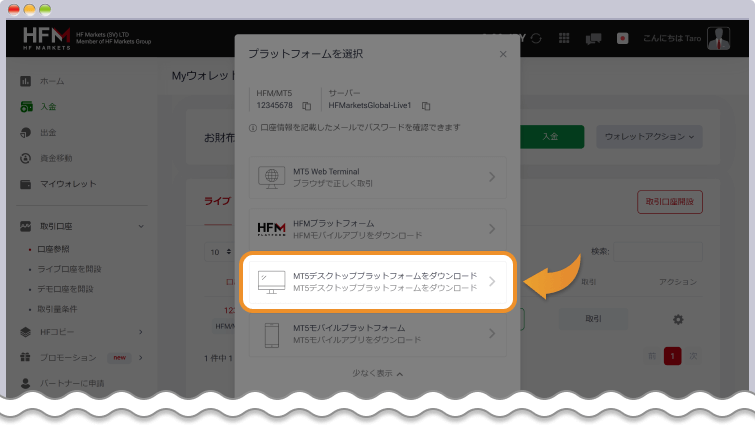Click the 入金 wallet icon in sidebar

pyautogui.click(x=26, y=106)
